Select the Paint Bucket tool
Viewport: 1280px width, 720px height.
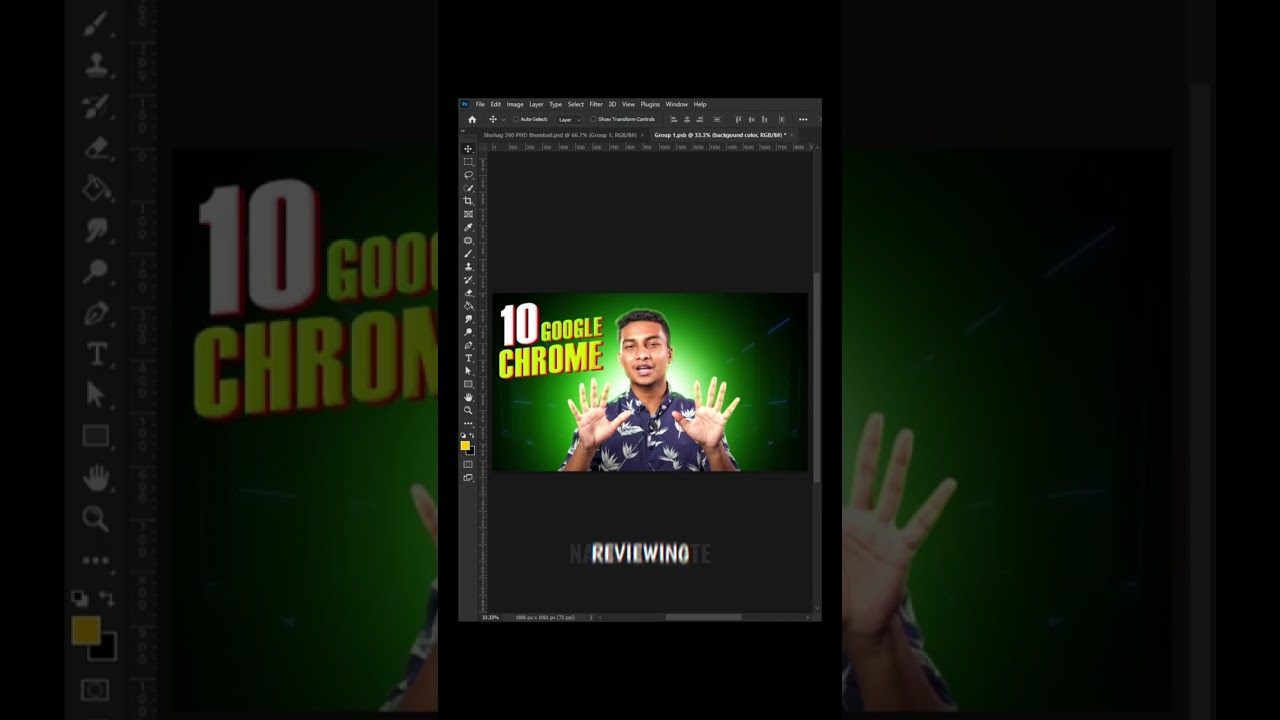click(467, 305)
